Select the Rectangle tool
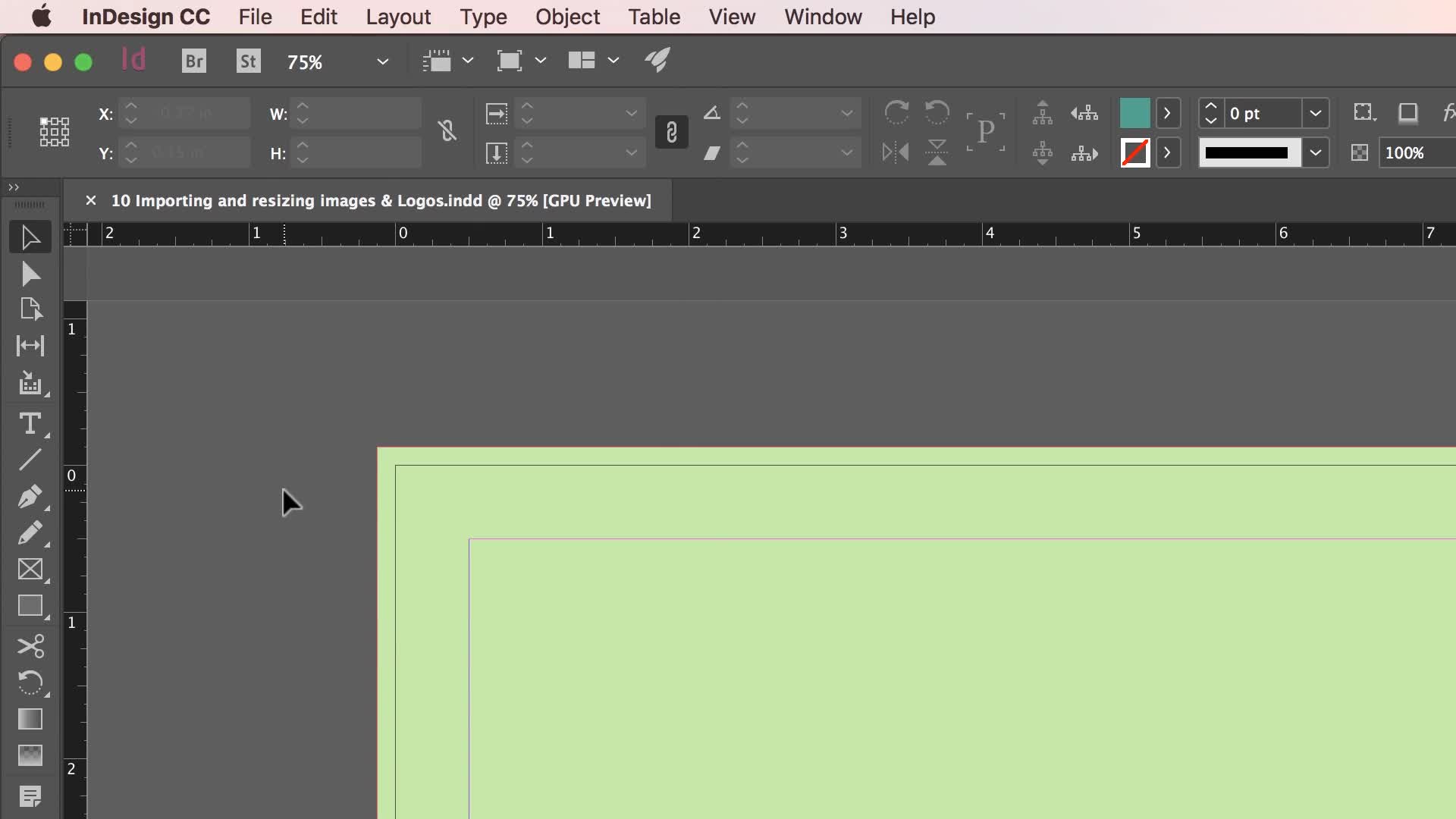The height and width of the screenshot is (819, 1456). coord(30,606)
